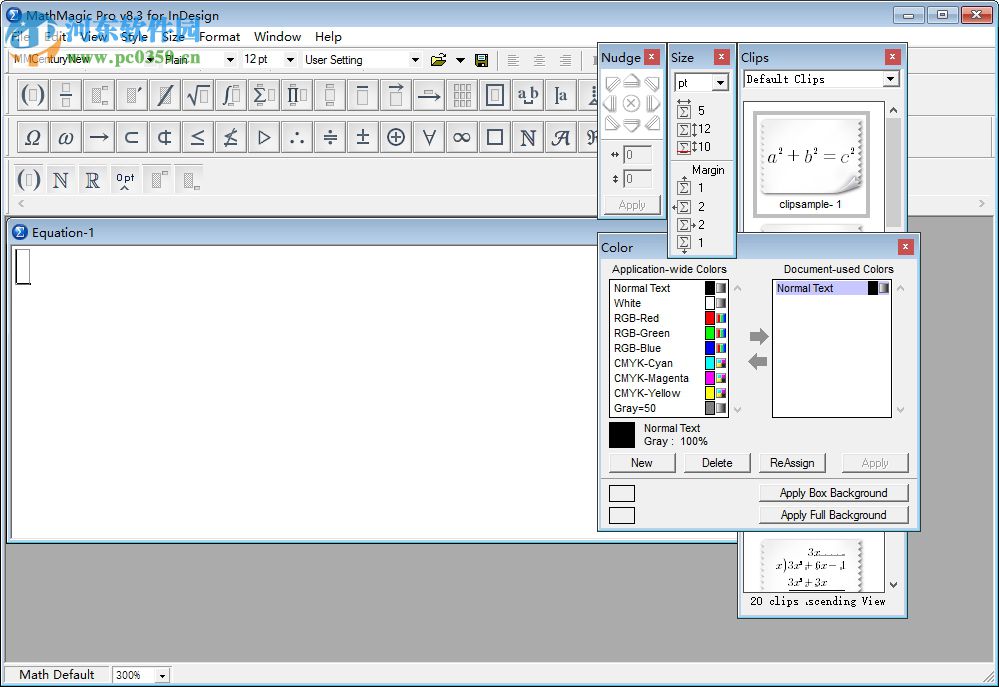Insert the infinity symbol from toolbar
The image size is (999, 687).
click(x=461, y=137)
